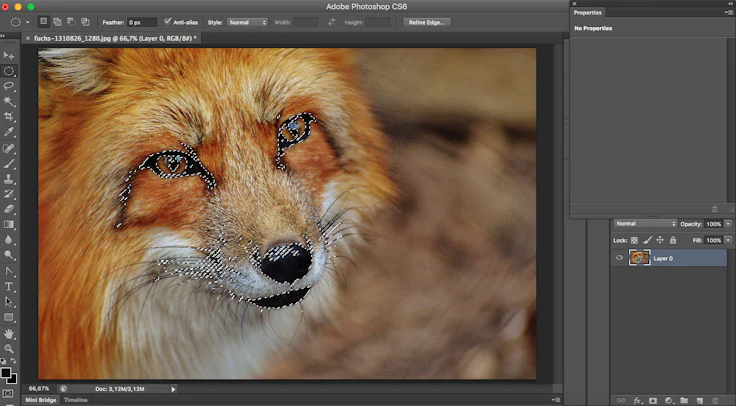Add a layer style (fx)

637,400
